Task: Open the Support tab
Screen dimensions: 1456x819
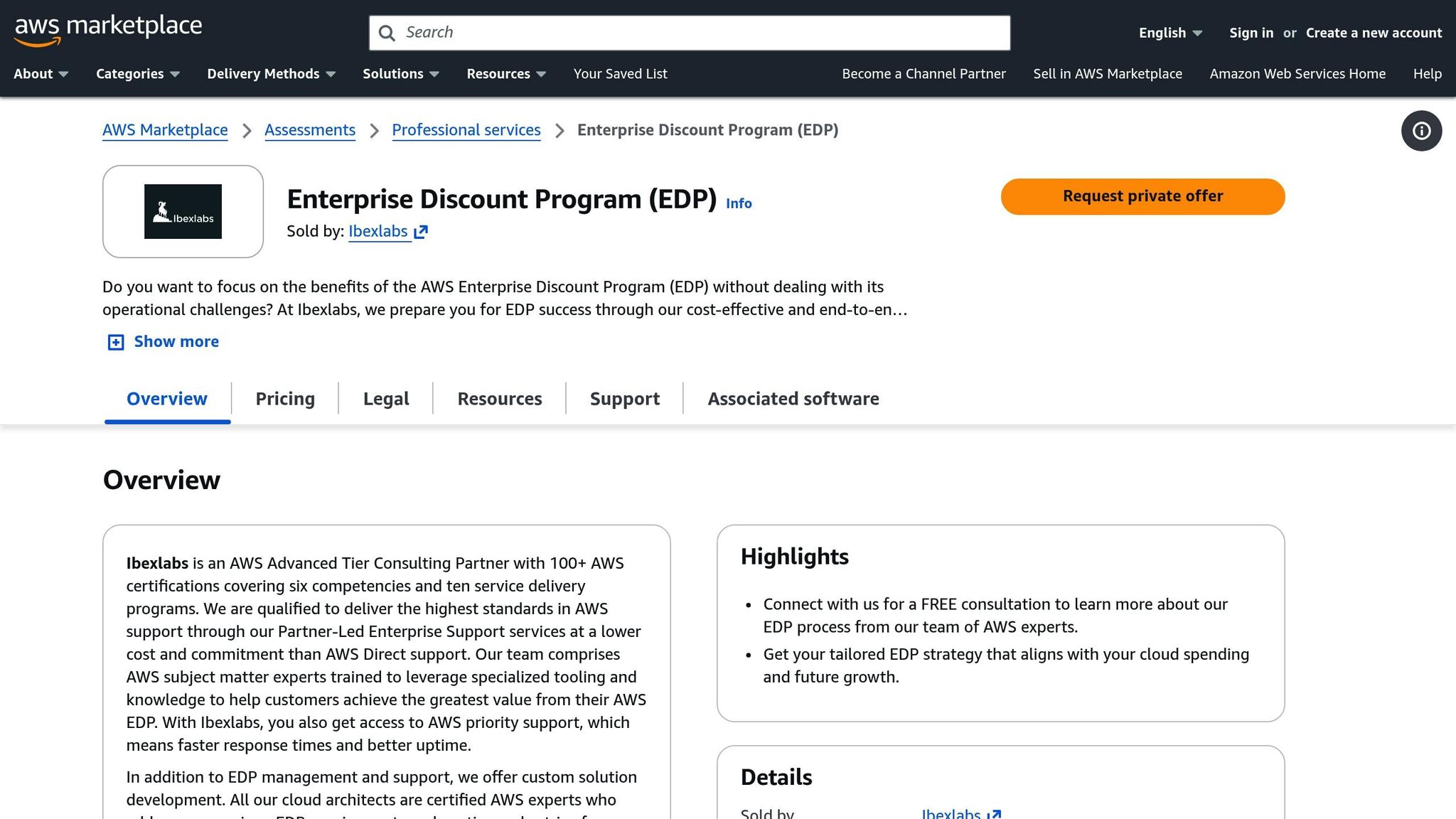Action: pyautogui.click(x=624, y=399)
